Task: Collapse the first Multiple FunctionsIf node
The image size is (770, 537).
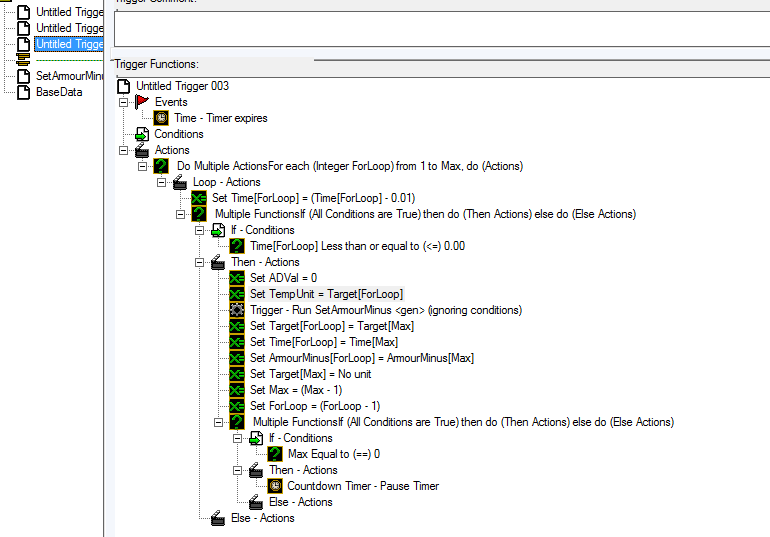Action: 180,215
